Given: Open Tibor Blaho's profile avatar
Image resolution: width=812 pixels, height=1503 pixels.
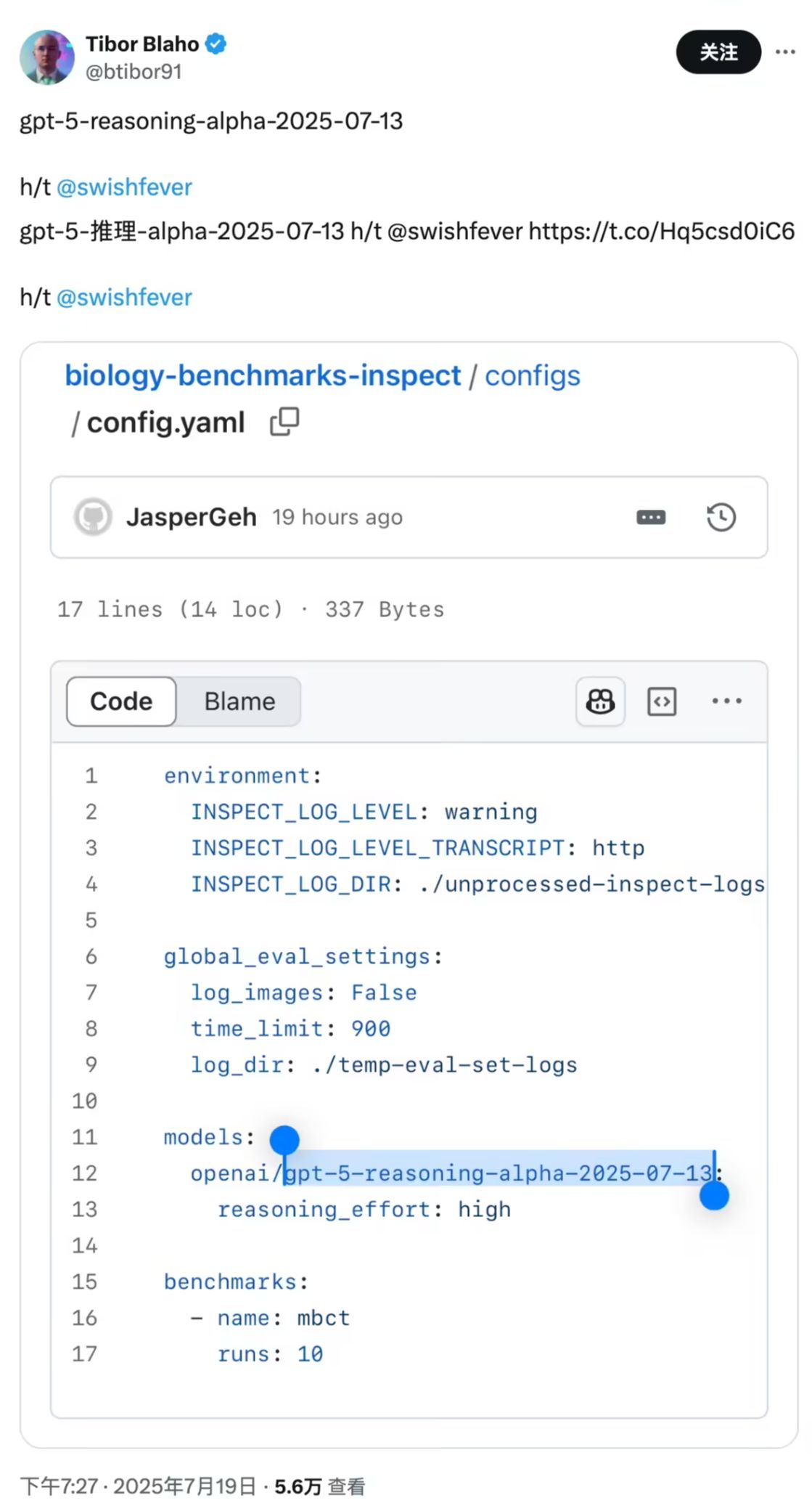Looking at the screenshot, I should [47, 57].
